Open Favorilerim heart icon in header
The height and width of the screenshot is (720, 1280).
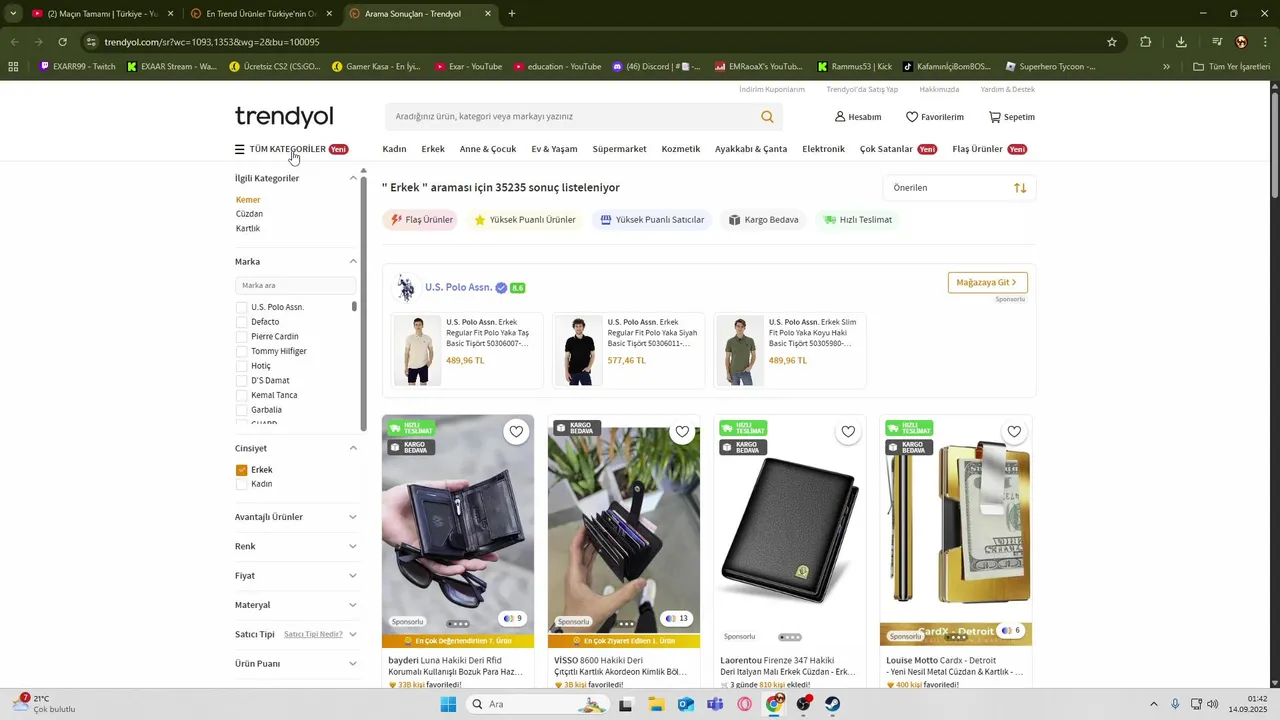tap(912, 117)
